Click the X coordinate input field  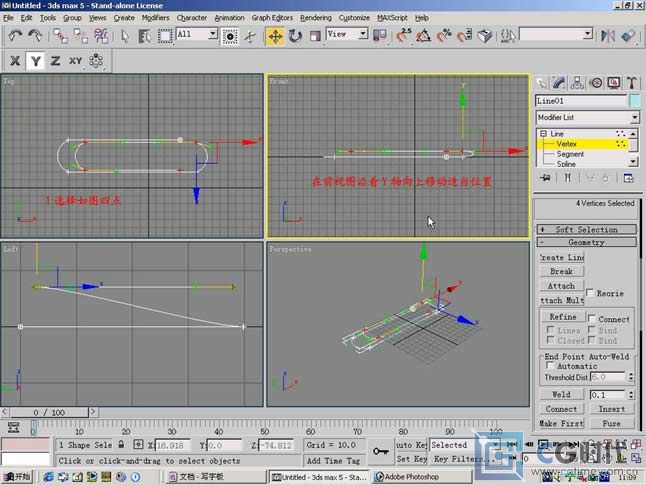tap(173, 445)
